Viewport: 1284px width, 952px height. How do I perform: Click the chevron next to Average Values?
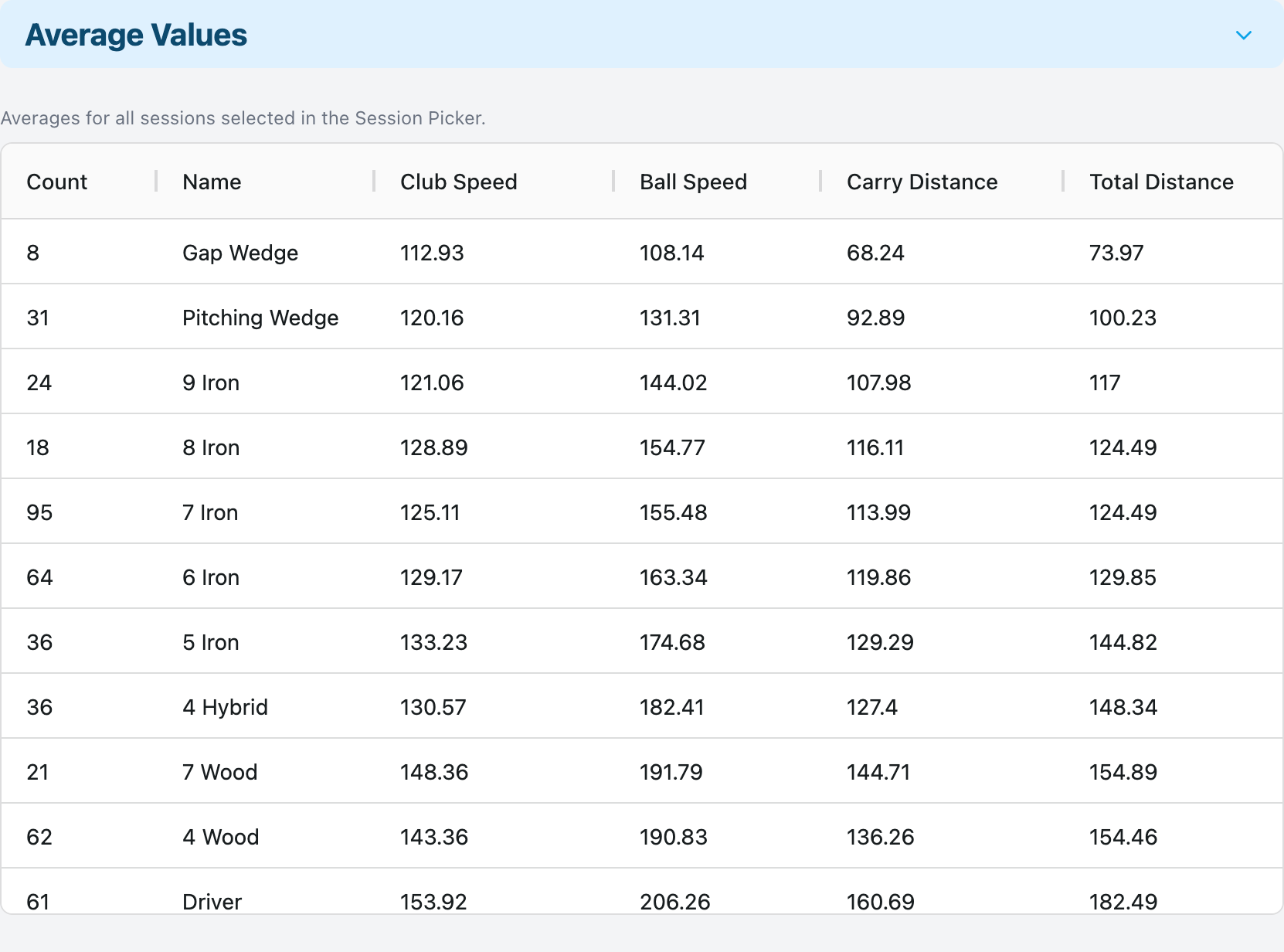(x=1244, y=35)
